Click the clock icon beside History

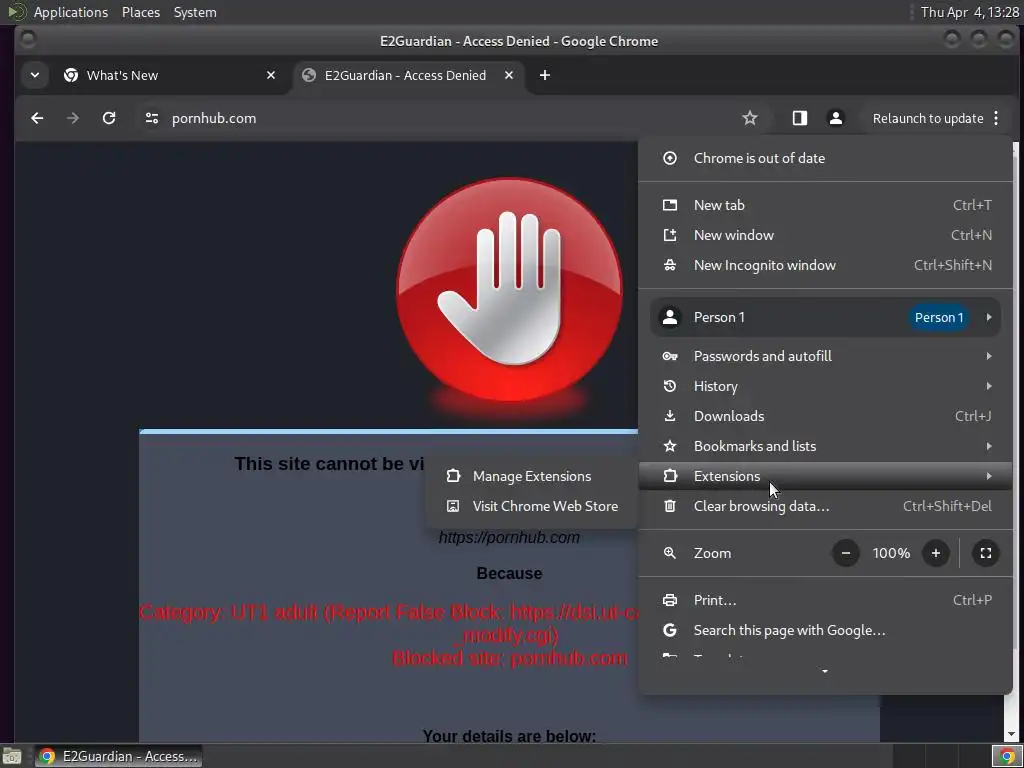pyautogui.click(x=670, y=386)
